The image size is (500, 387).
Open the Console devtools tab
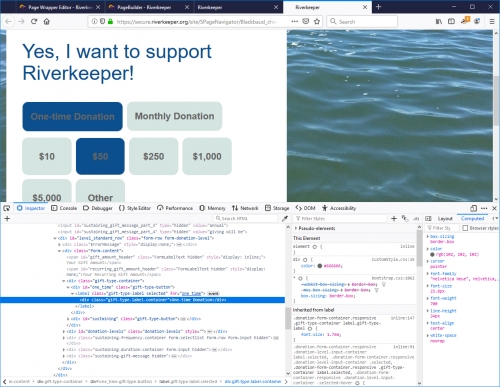64,208
